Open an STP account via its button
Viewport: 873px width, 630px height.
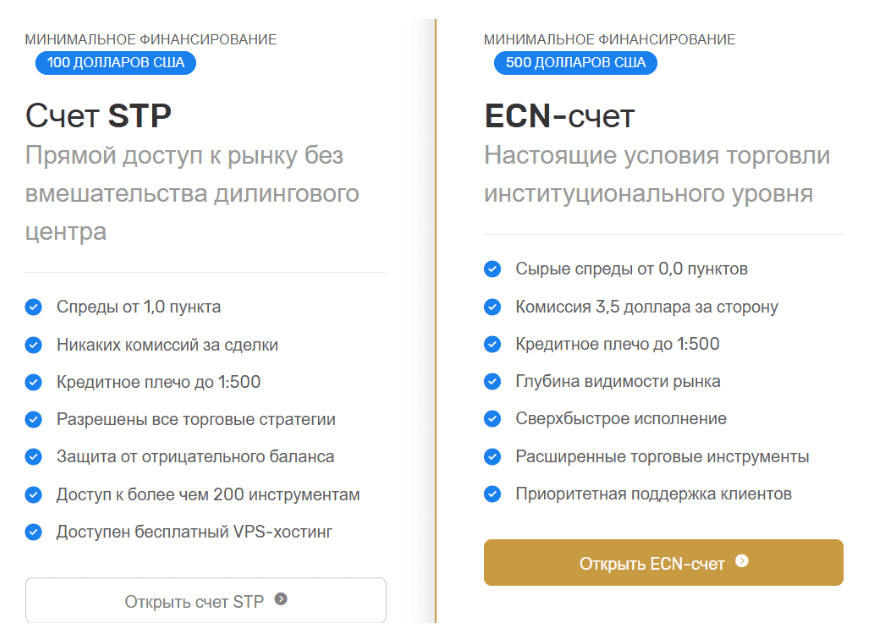(205, 600)
